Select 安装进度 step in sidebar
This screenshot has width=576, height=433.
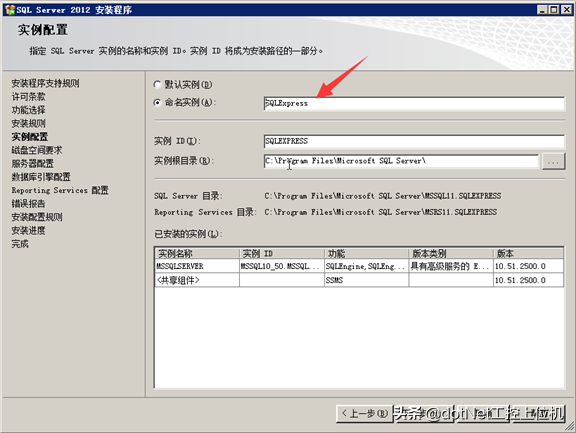click(28, 230)
